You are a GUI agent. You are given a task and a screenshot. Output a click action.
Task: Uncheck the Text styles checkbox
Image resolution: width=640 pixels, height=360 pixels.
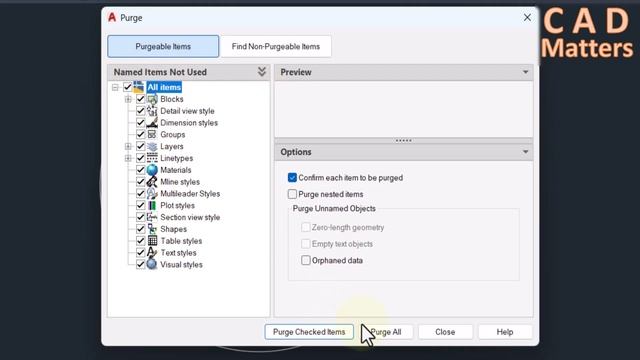click(x=140, y=253)
